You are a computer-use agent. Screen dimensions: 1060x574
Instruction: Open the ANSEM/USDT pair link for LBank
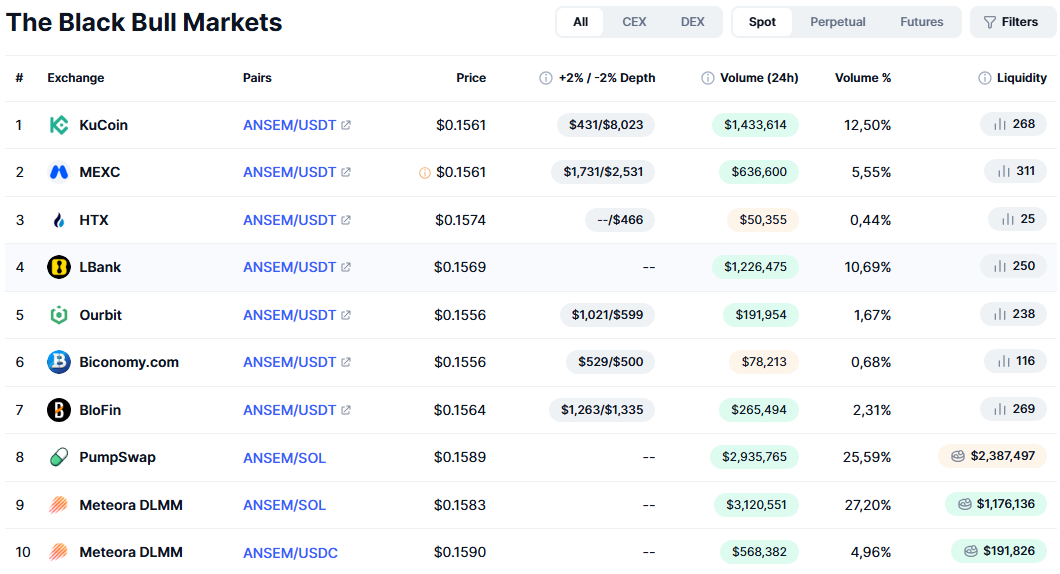tap(289, 267)
